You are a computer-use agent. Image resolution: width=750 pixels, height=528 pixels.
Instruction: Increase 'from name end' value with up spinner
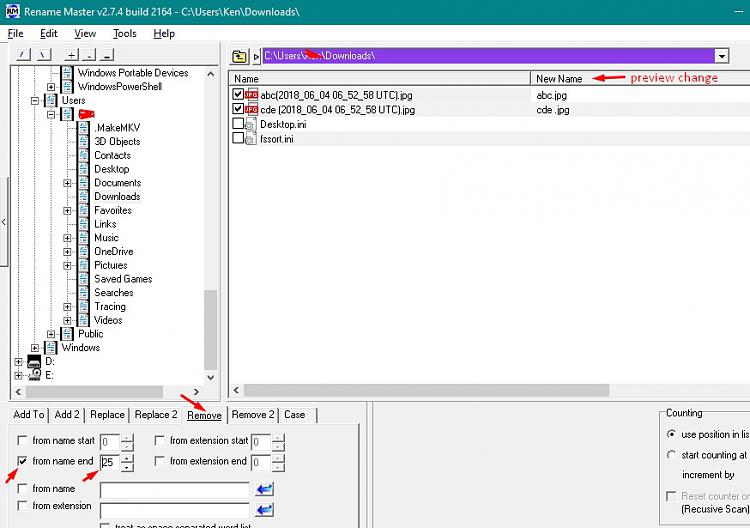pyautogui.click(x=127, y=458)
